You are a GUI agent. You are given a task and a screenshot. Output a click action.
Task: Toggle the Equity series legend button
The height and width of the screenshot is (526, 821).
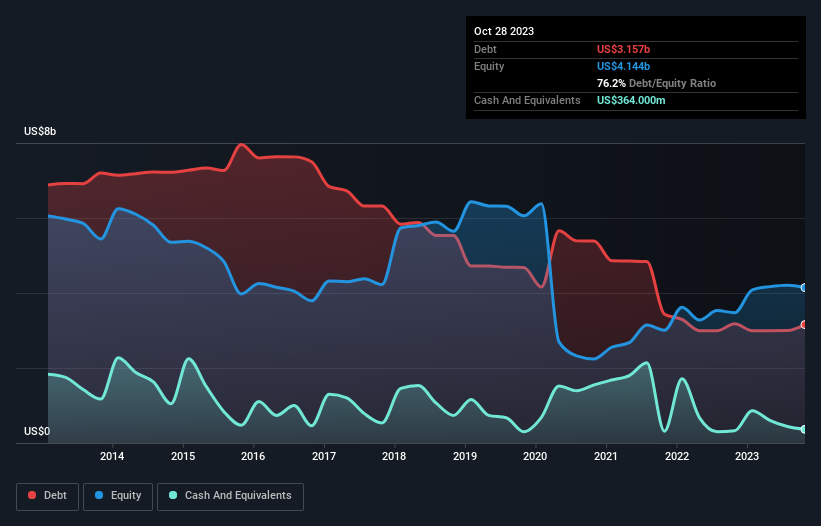coord(118,496)
